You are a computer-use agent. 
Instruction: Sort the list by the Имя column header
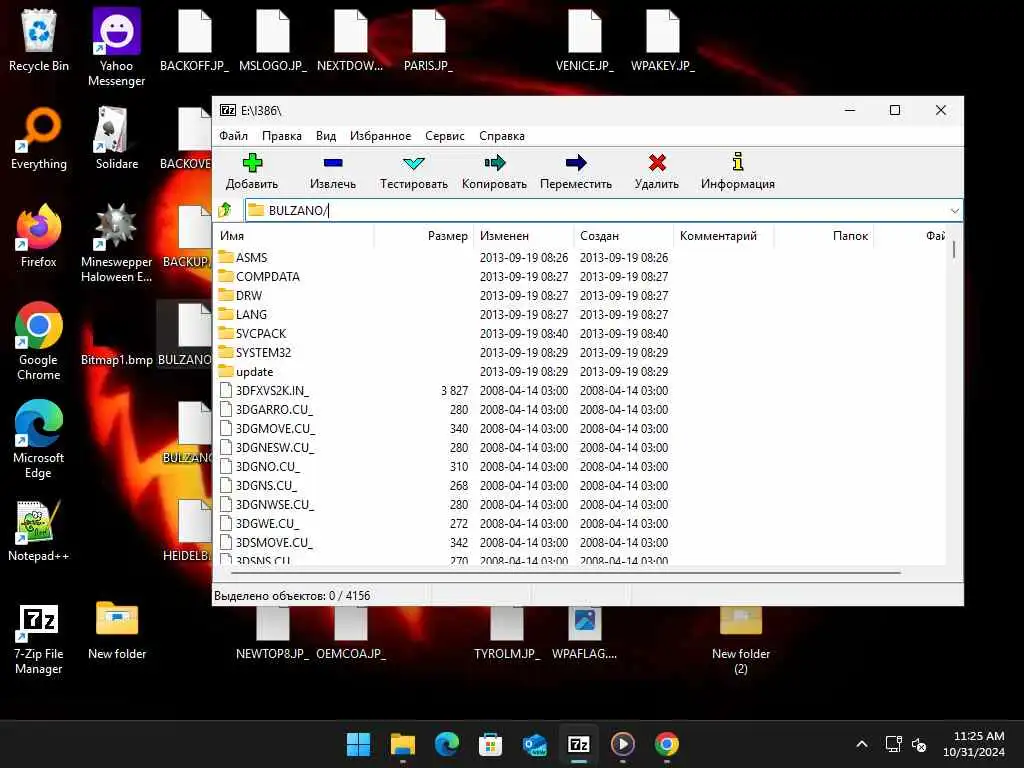click(x=294, y=236)
